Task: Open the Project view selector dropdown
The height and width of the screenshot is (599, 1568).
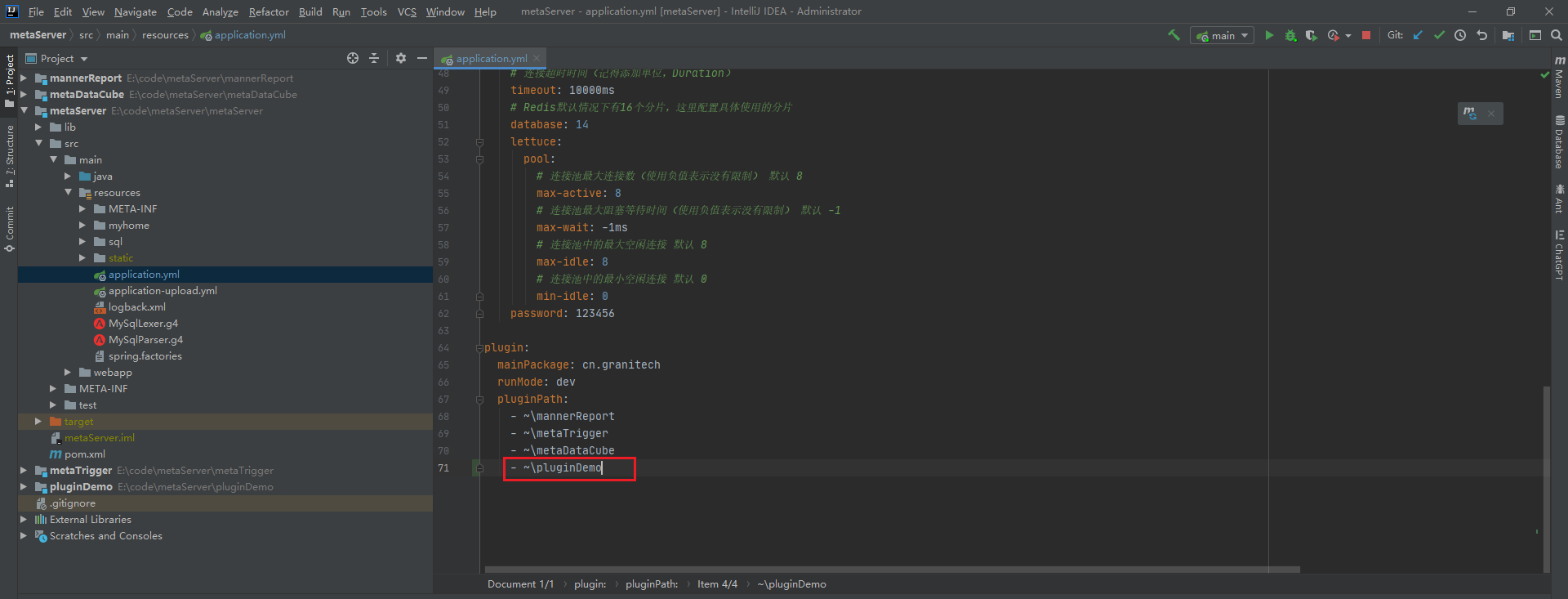Action: pos(57,58)
